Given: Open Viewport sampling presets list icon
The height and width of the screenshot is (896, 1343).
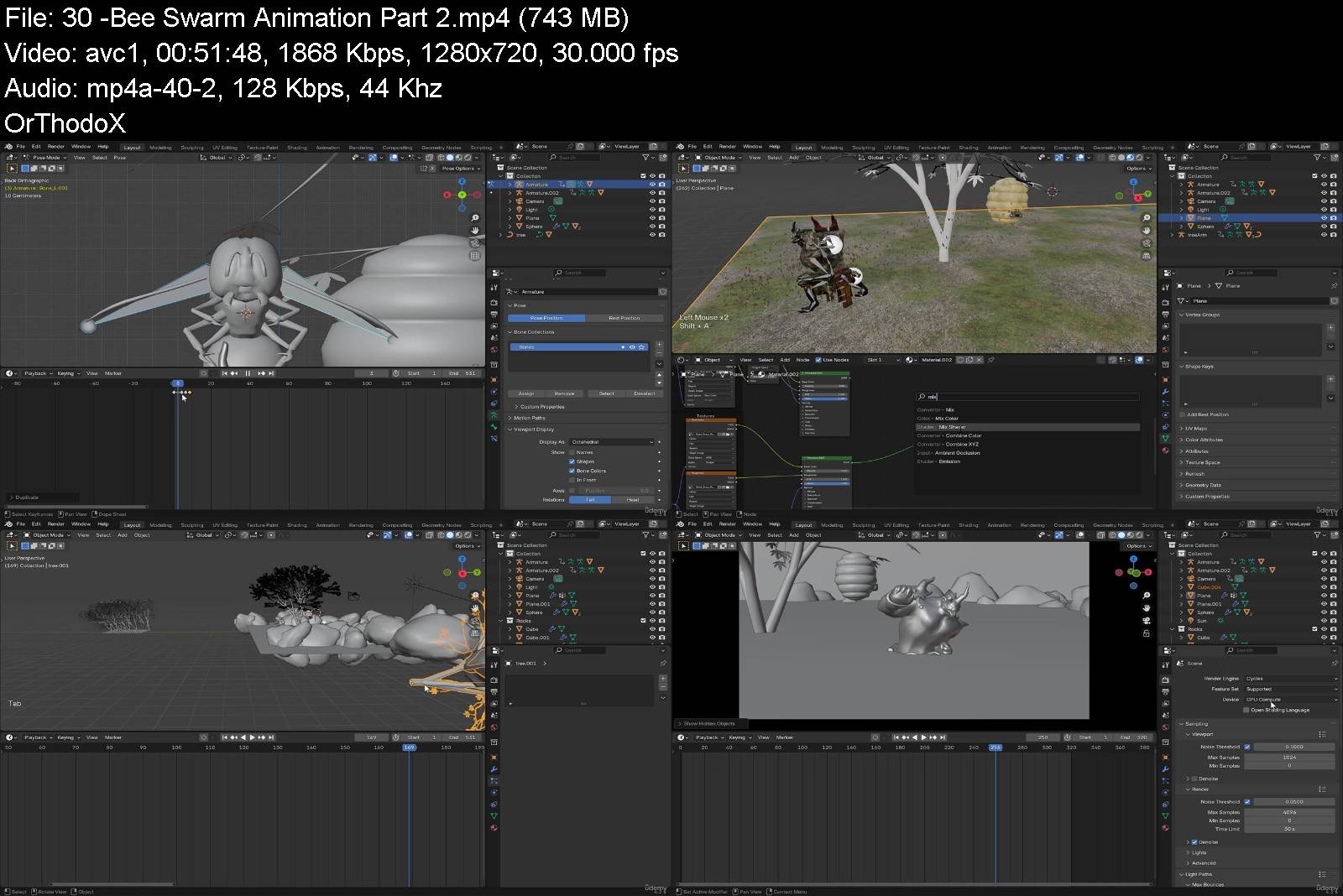Looking at the screenshot, I should (x=1322, y=734).
